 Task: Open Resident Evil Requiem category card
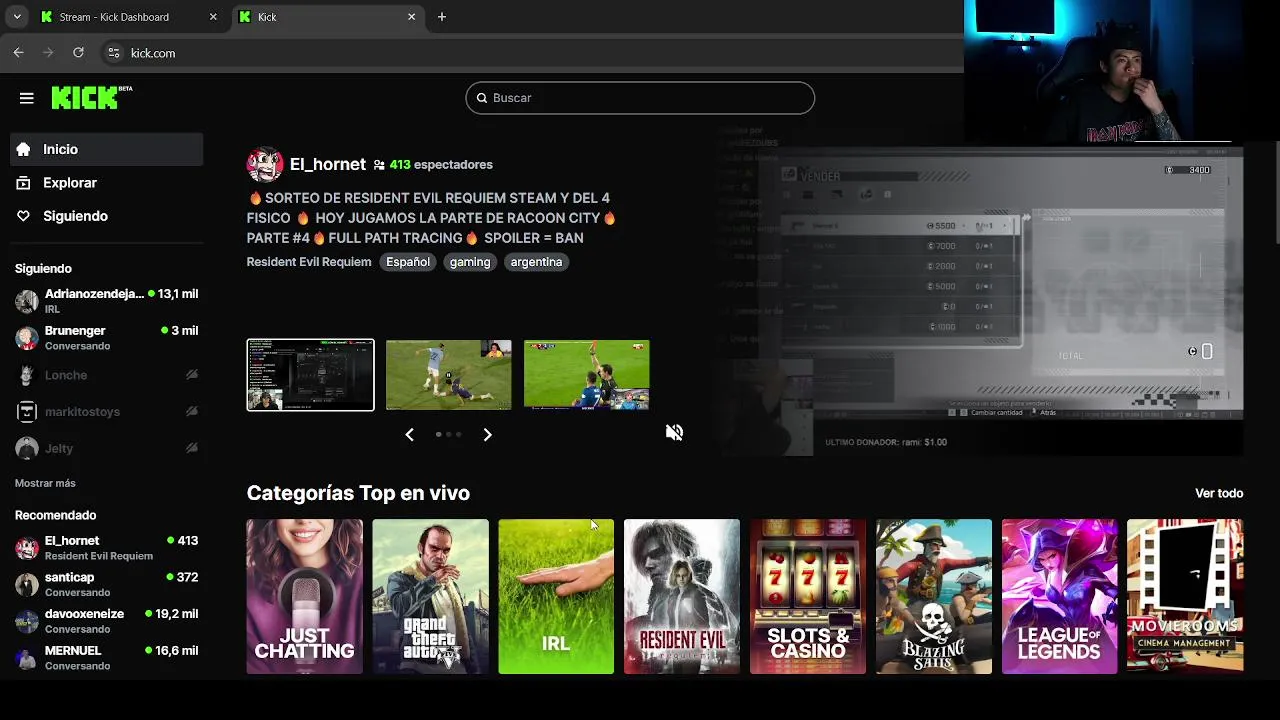pyautogui.click(x=682, y=596)
